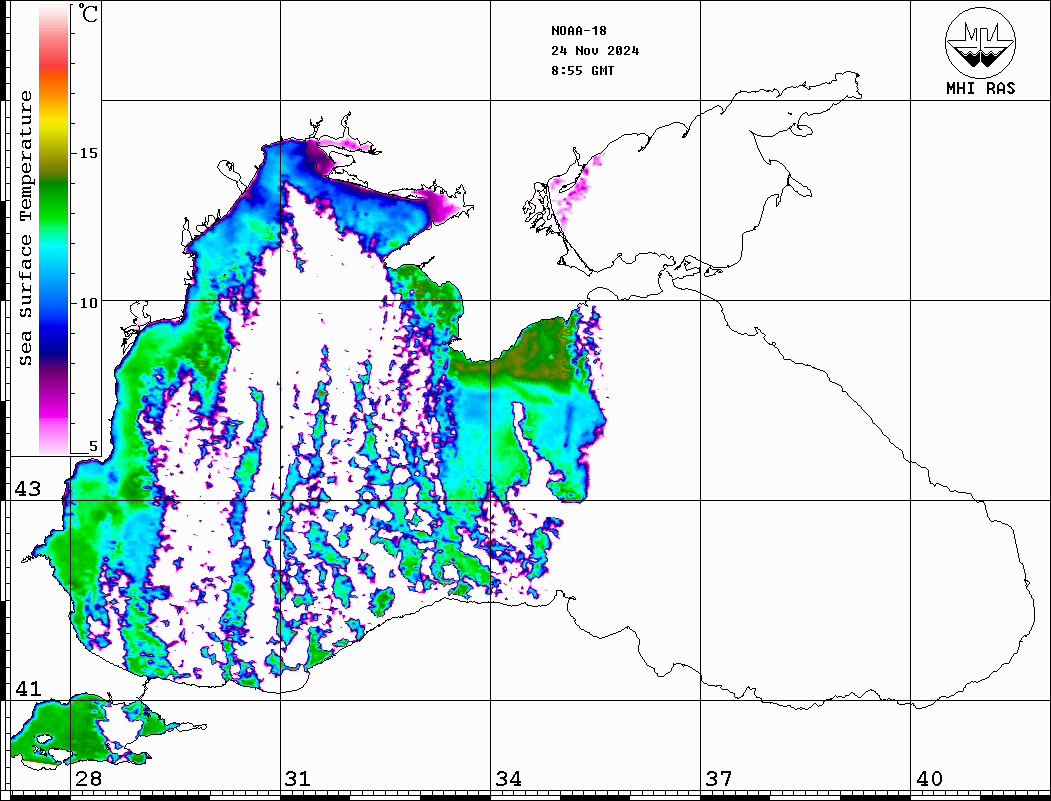1051x801 pixels.
Task: Click the MHI RAS logo emblem
Action: click(981, 42)
